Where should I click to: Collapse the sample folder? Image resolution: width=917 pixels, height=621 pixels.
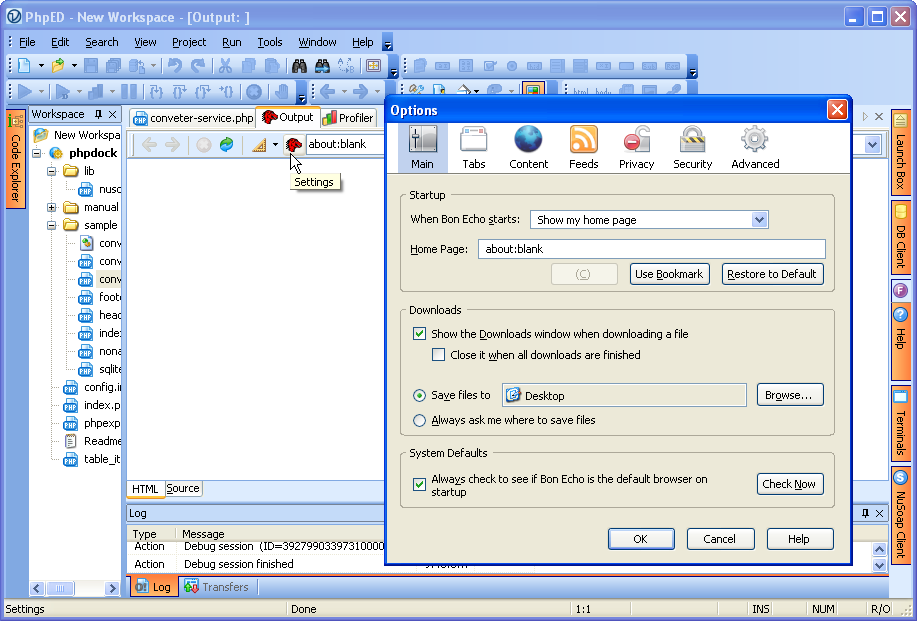(51, 225)
